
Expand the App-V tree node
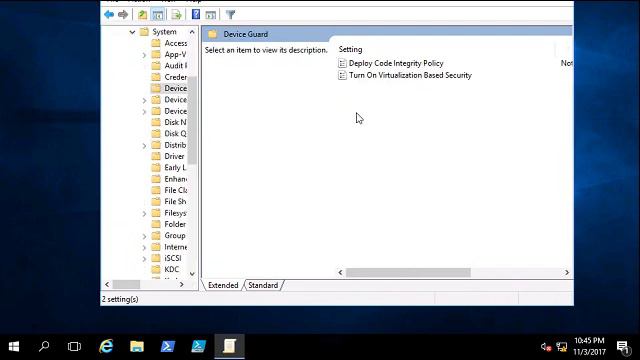[144, 55]
